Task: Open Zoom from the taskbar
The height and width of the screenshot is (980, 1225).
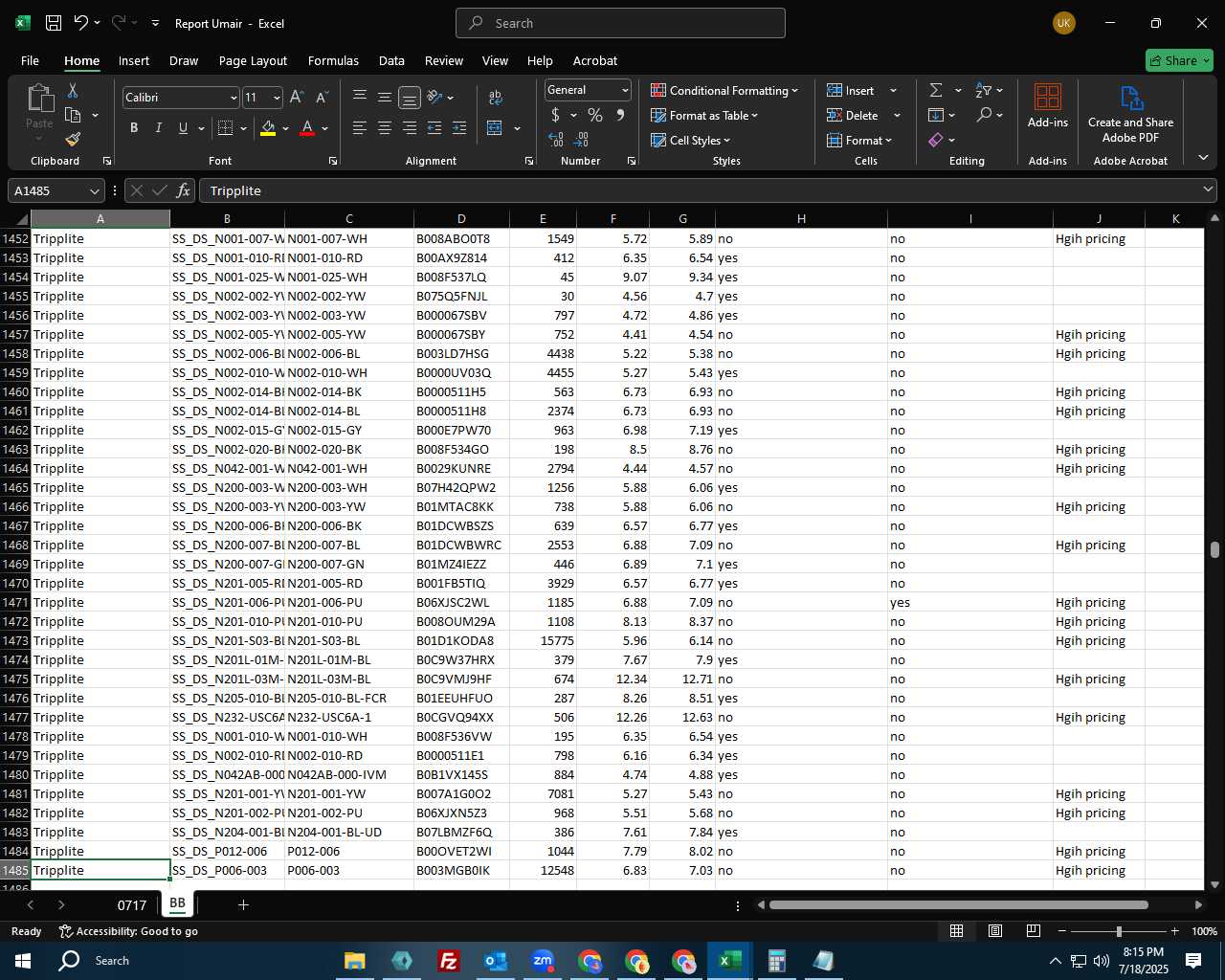Action: (543, 960)
